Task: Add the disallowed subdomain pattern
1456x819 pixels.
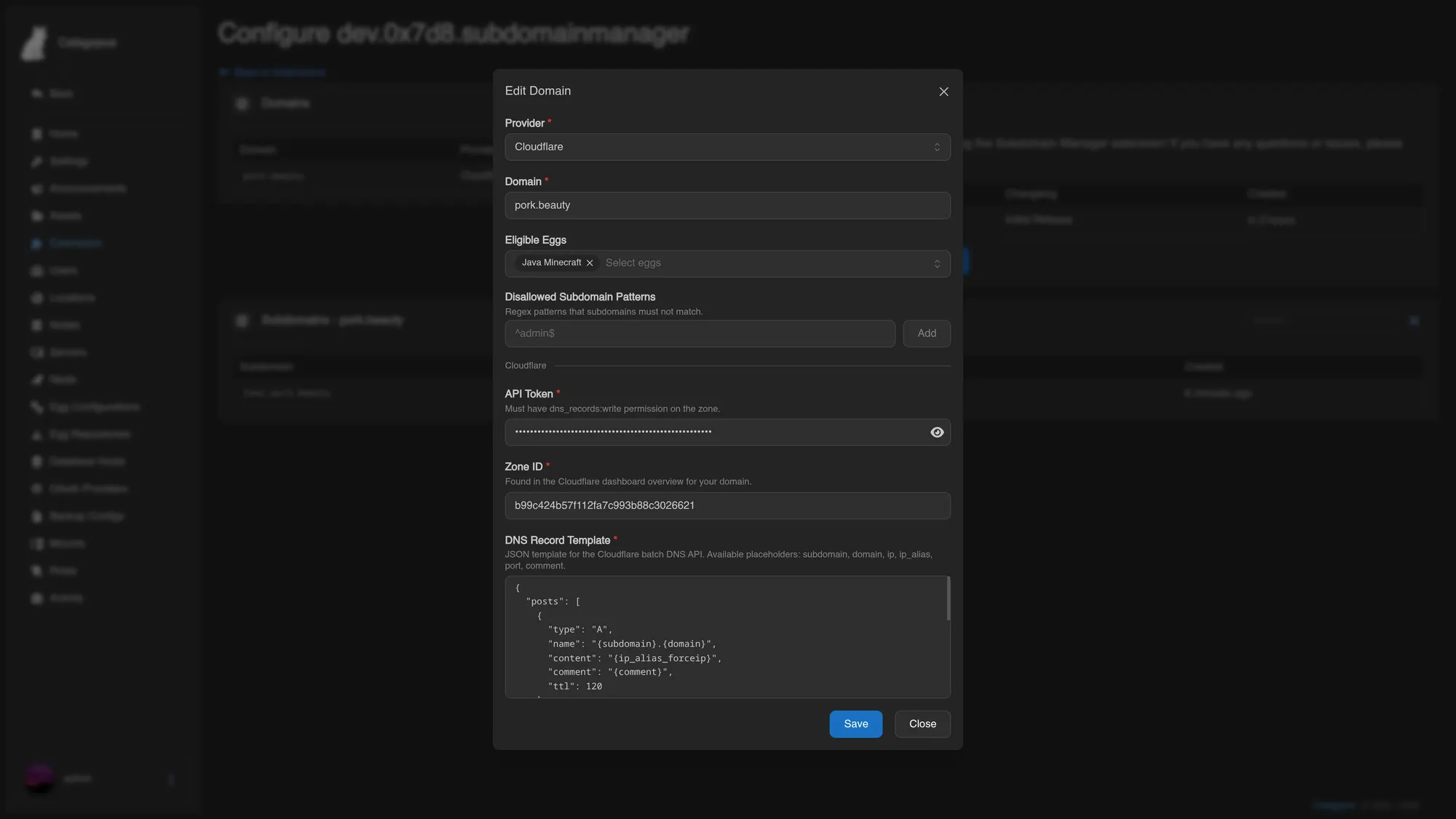Action: pyautogui.click(x=927, y=333)
